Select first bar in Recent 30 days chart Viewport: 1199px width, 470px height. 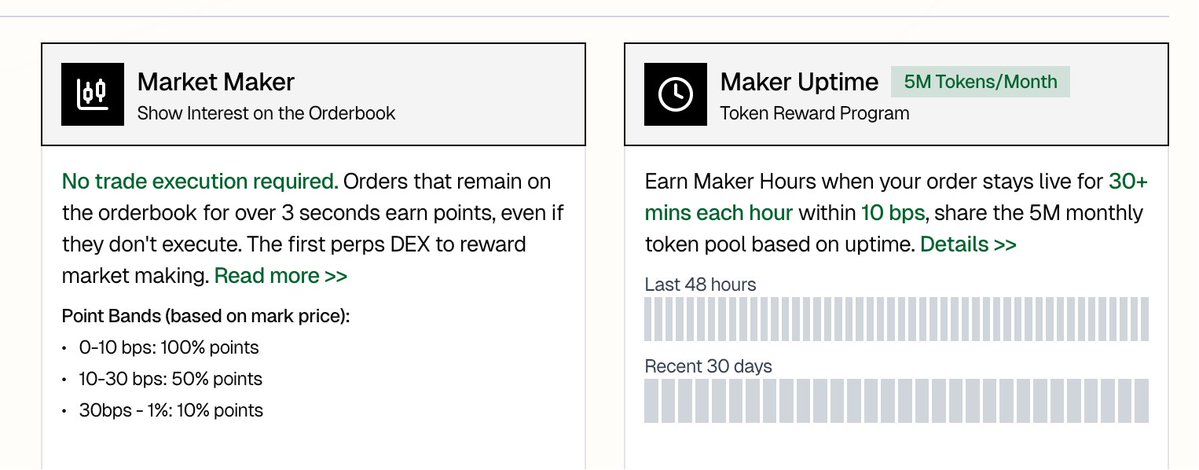653,400
